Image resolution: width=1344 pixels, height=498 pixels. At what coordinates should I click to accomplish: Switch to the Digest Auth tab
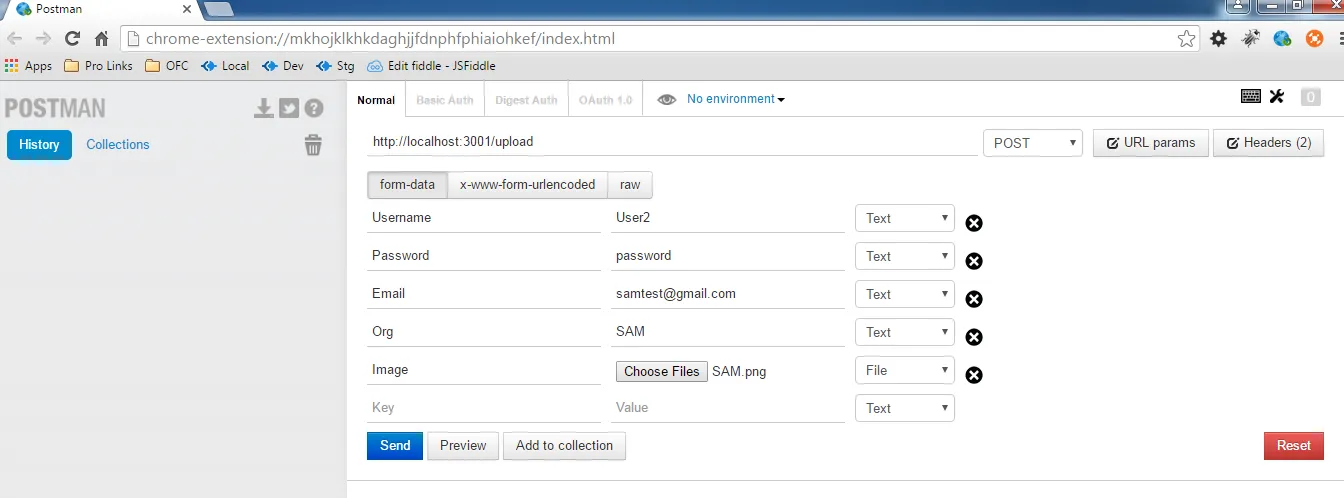pos(526,100)
